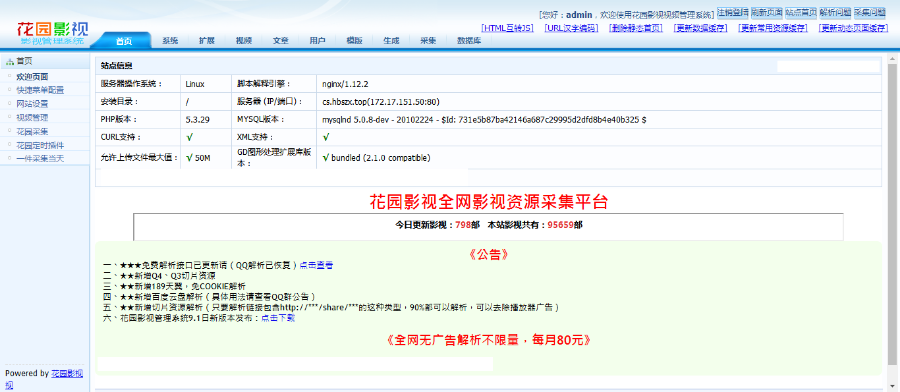This screenshot has width=900, height=392.
Task: Open the 系统 tab
Action: [170, 41]
